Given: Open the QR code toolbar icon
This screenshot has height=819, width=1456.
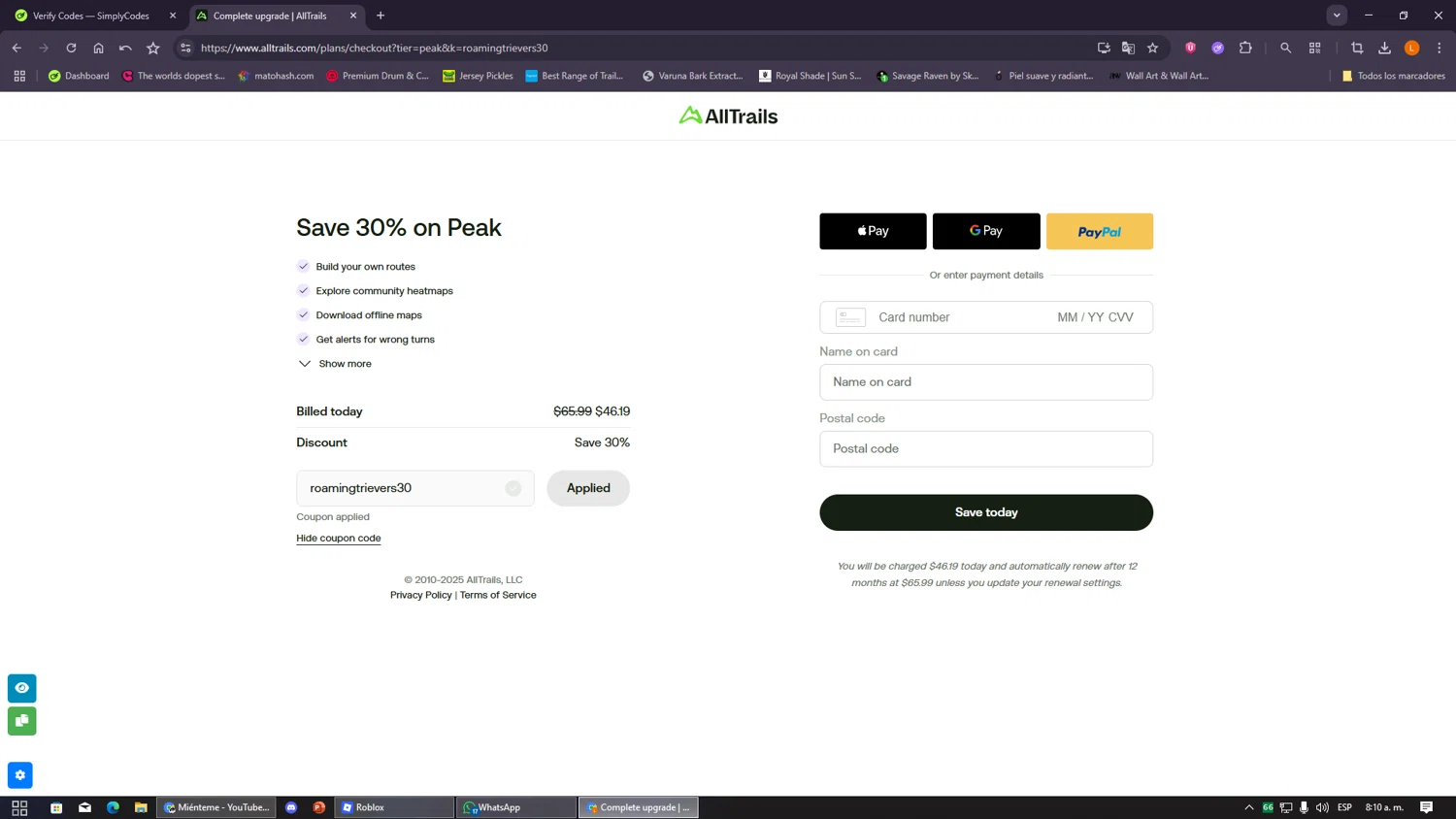Looking at the screenshot, I should click(1315, 48).
